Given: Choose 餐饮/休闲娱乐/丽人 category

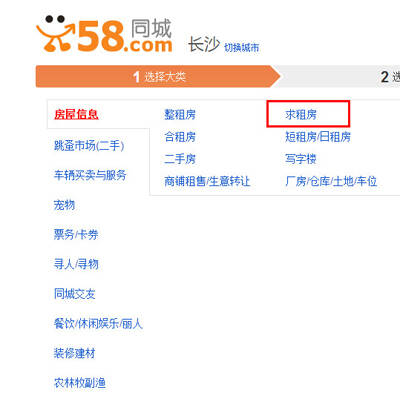Looking at the screenshot, I should coord(98,323).
